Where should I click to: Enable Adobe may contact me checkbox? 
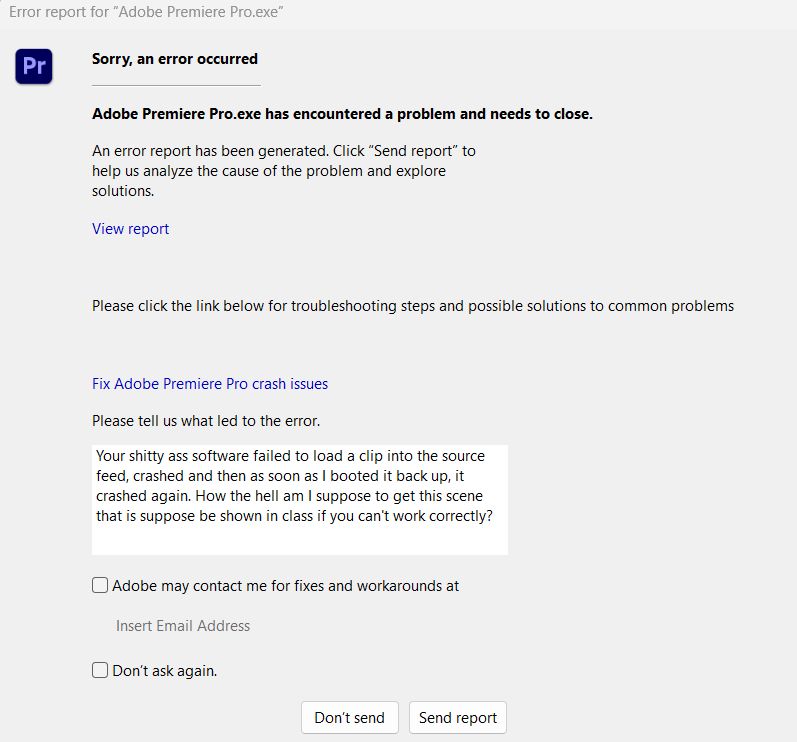click(x=100, y=585)
